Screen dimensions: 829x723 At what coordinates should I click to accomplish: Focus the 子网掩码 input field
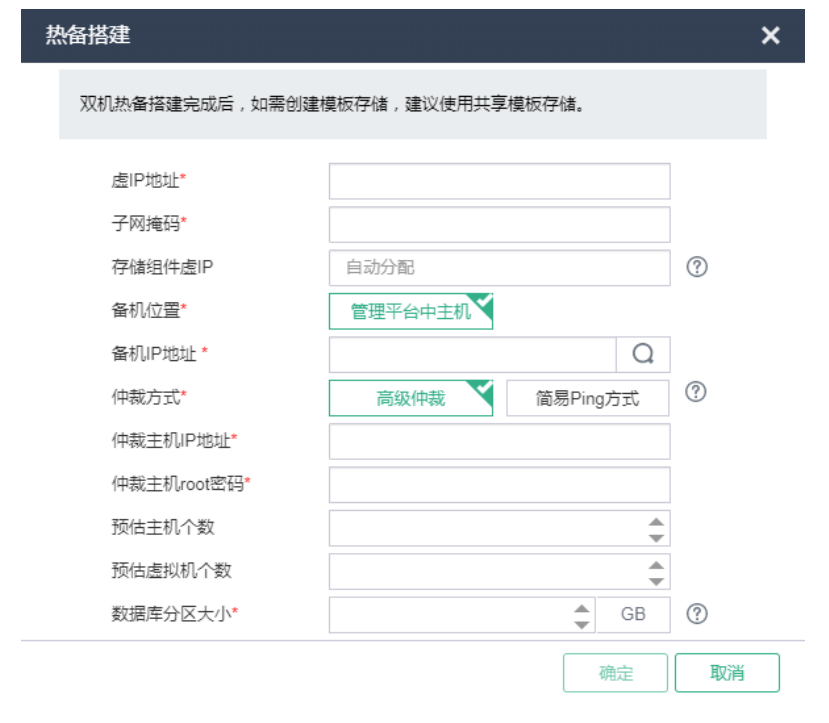[500, 225]
